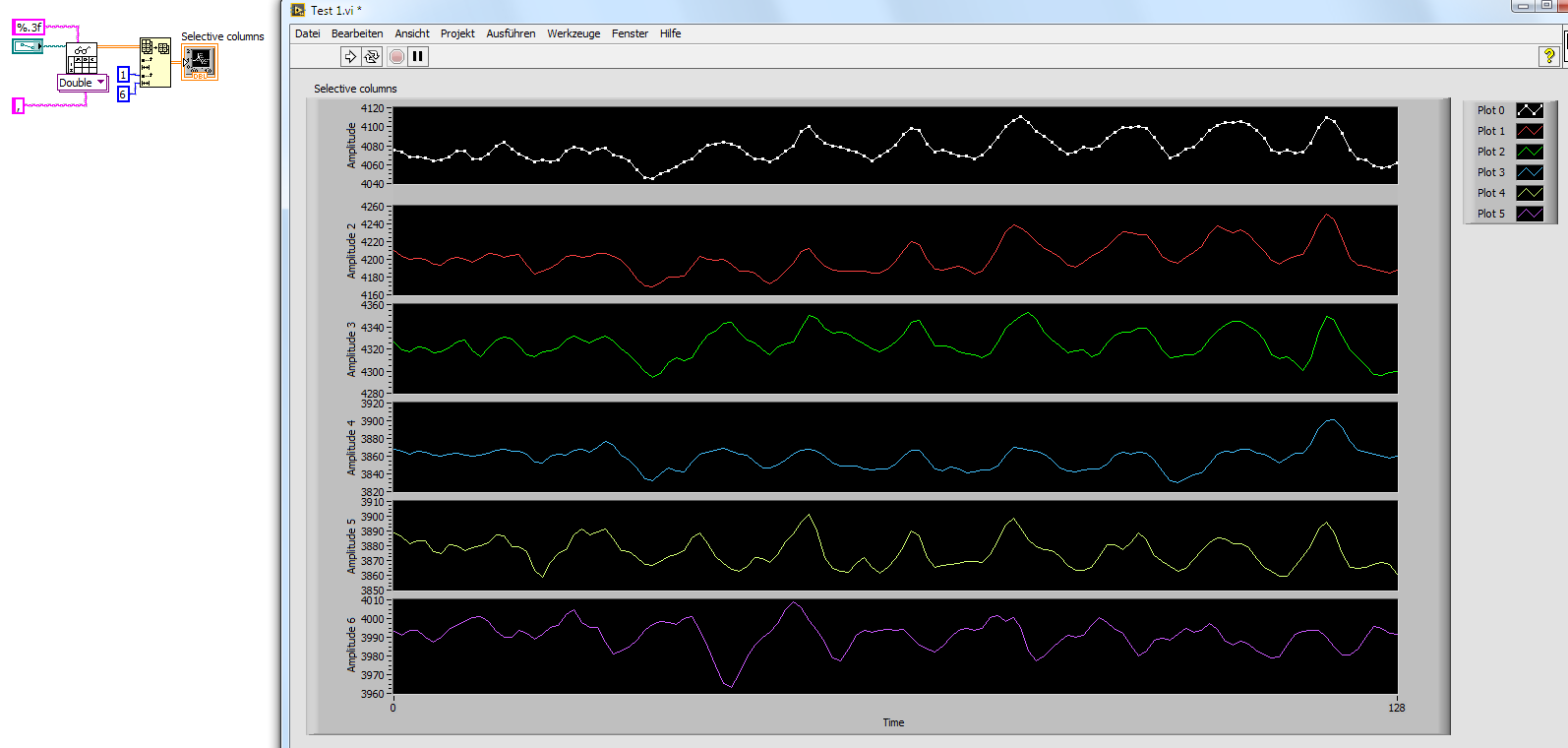Click the x-axis minimum value 0
The height and width of the screenshot is (748, 1568).
click(392, 708)
